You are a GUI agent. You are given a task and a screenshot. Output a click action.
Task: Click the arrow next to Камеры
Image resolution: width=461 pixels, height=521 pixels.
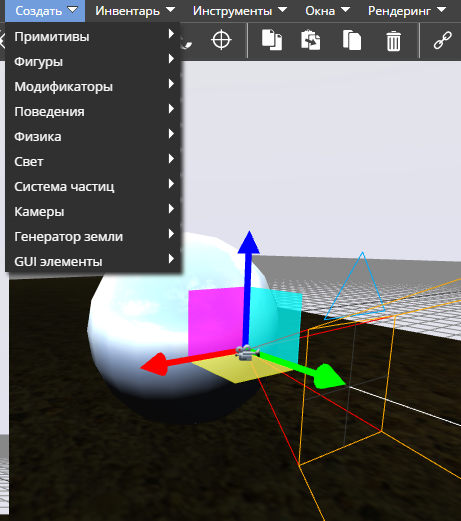pos(171,209)
